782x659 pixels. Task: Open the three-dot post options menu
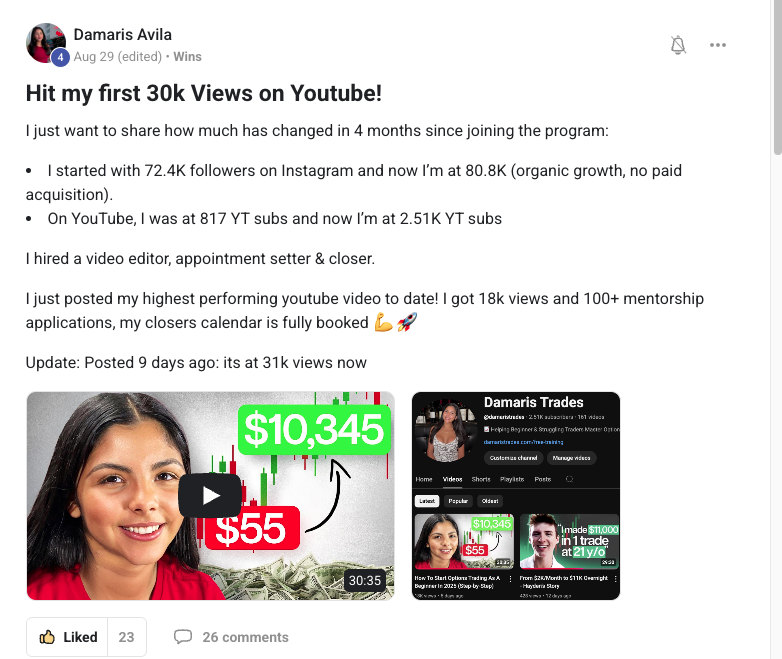point(718,45)
